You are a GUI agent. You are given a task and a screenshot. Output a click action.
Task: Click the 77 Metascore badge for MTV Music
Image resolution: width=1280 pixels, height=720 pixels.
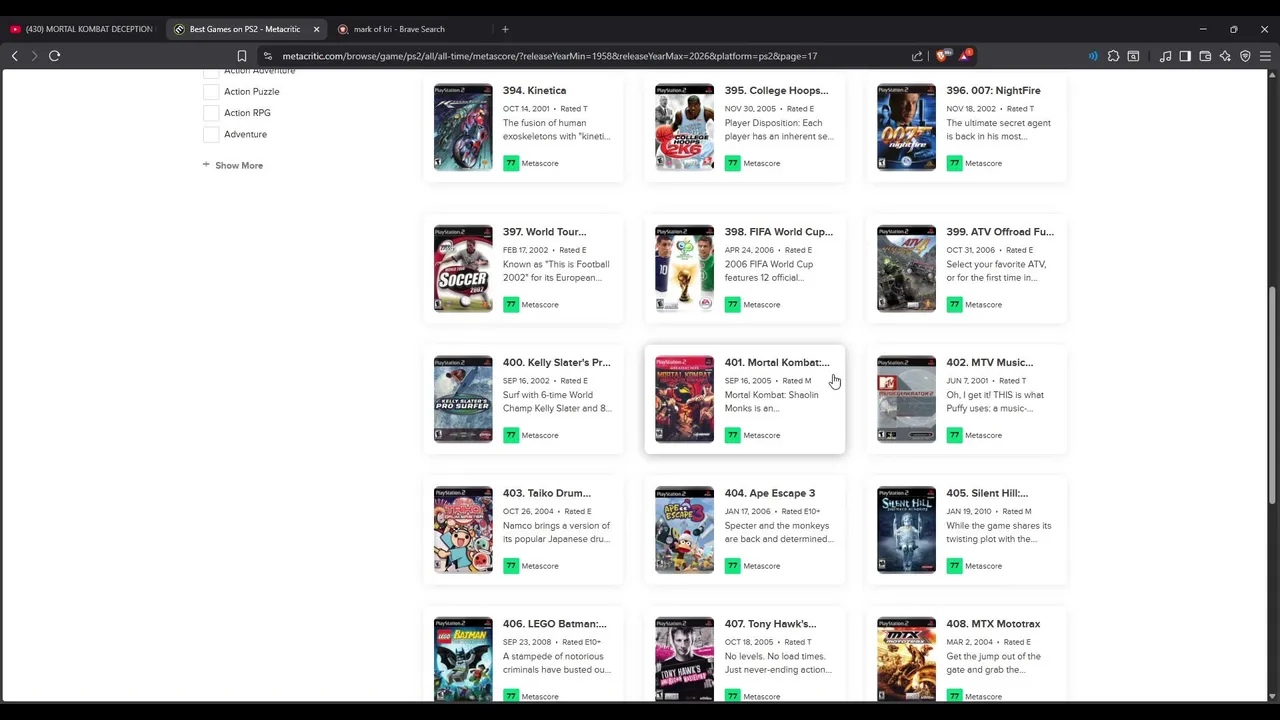click(x=954, y=435)
